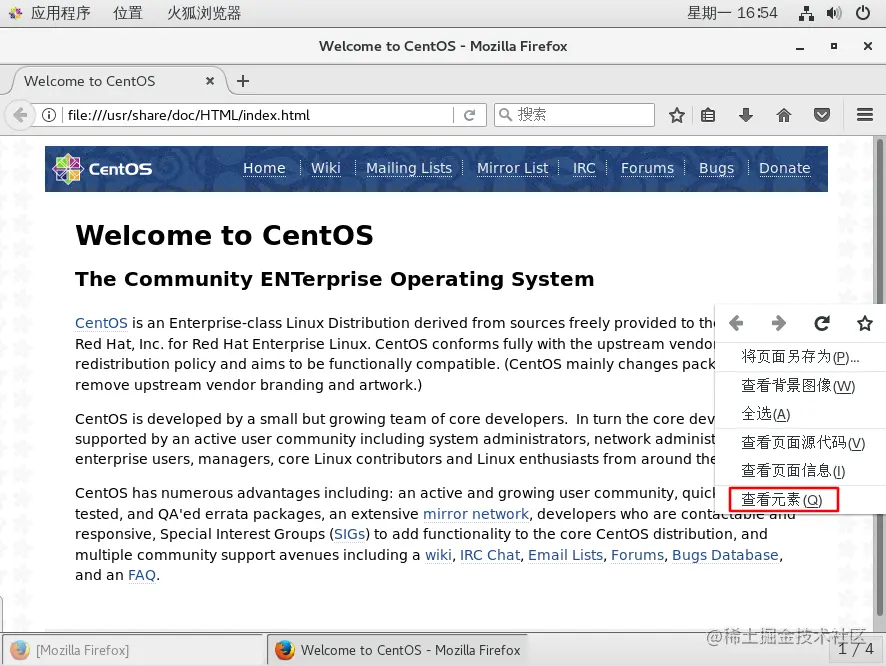Choose 查看页面源代码(V) from context menu
Image resolution: width=886 pixels, height=666 pixels.
click(x=800, y=443)
